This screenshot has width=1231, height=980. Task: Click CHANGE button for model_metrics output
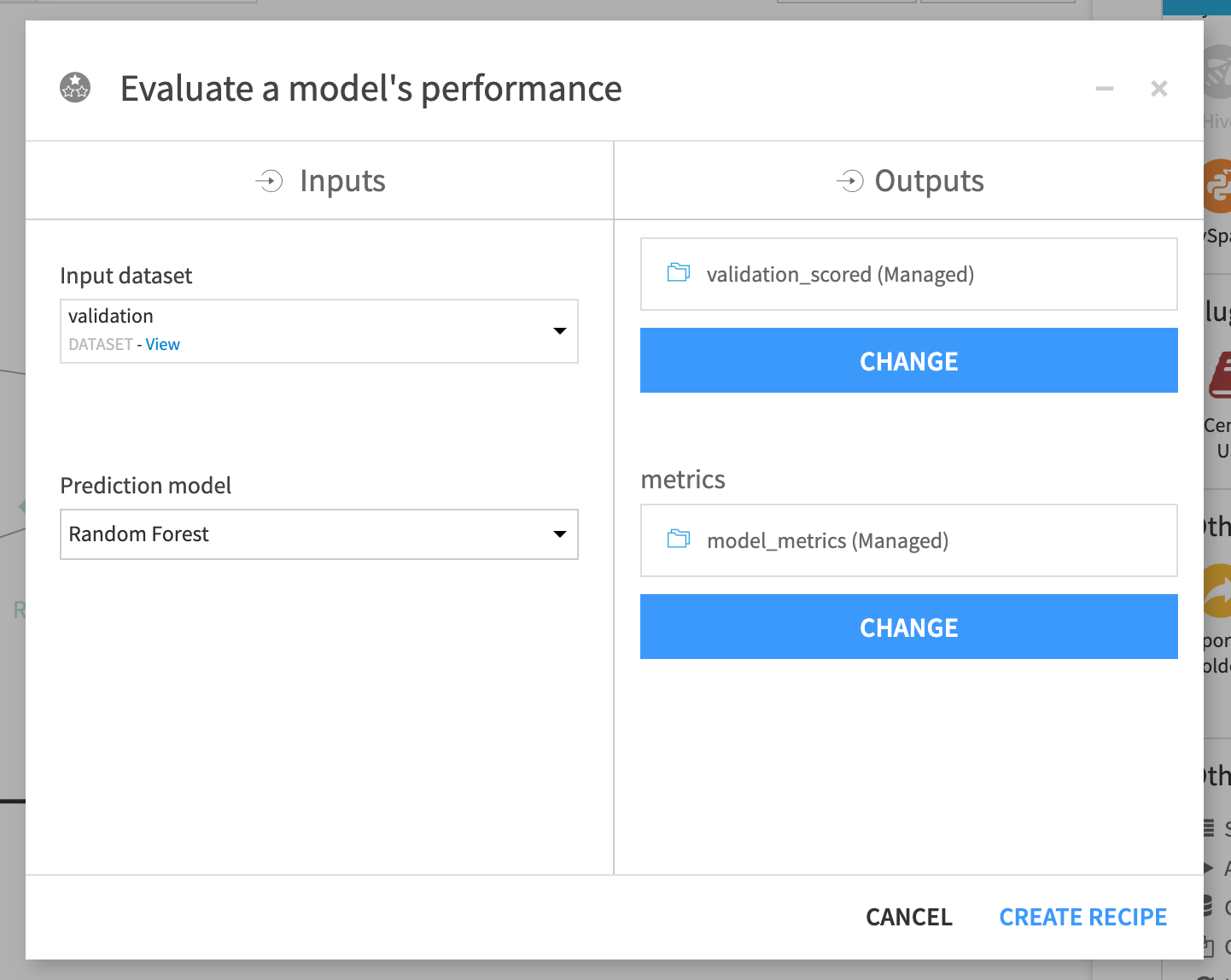pyautogui.click(x=909, y=627)
